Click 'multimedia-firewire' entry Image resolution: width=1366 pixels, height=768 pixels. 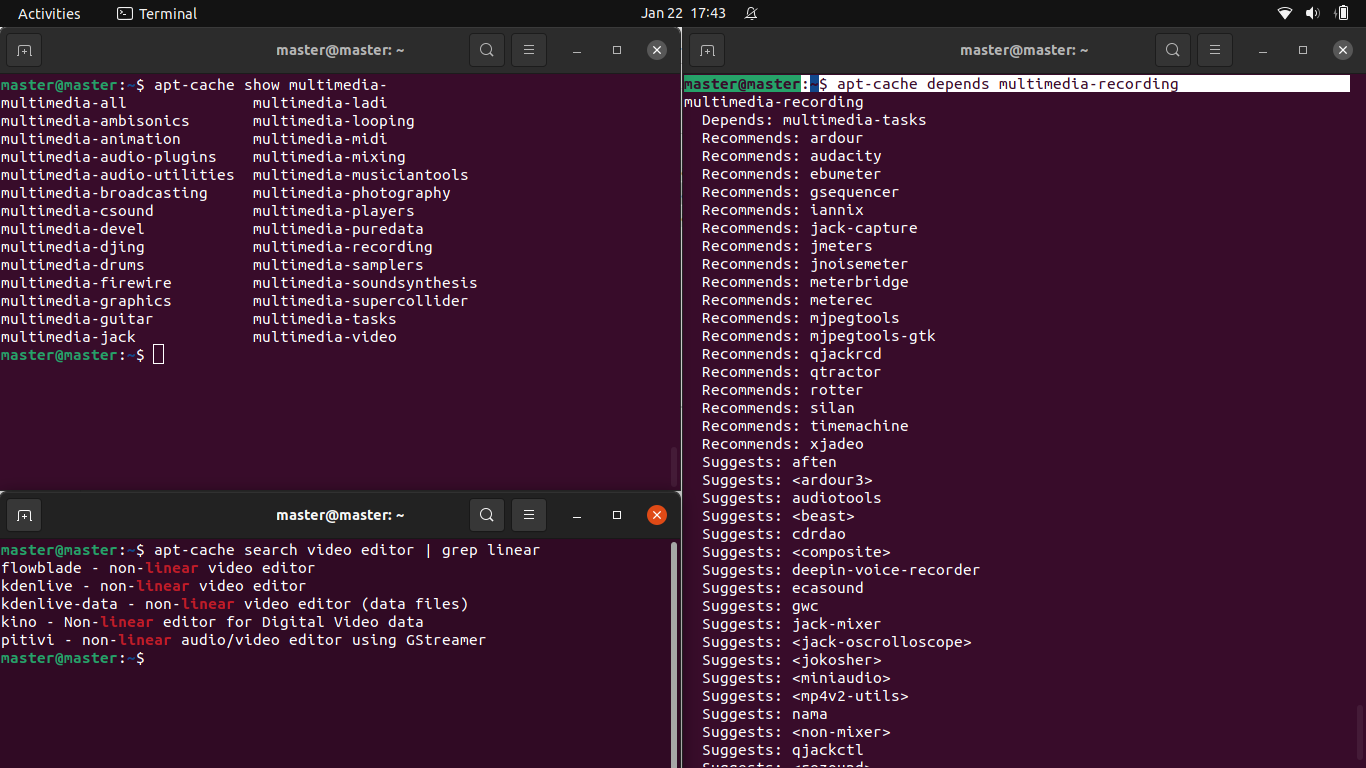coord(86,283)
